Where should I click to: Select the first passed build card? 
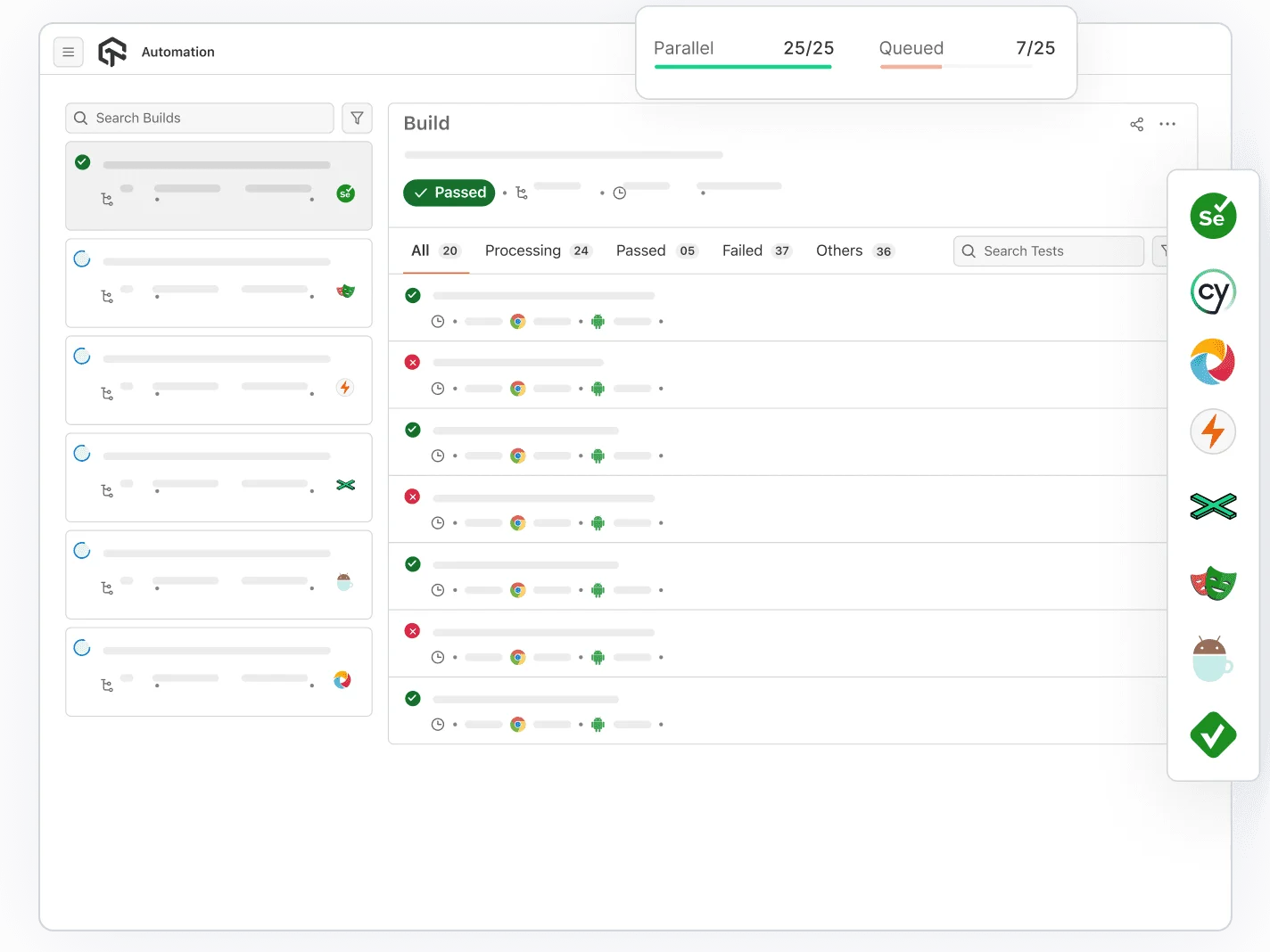pyautogui.click(x=219, y=185)
